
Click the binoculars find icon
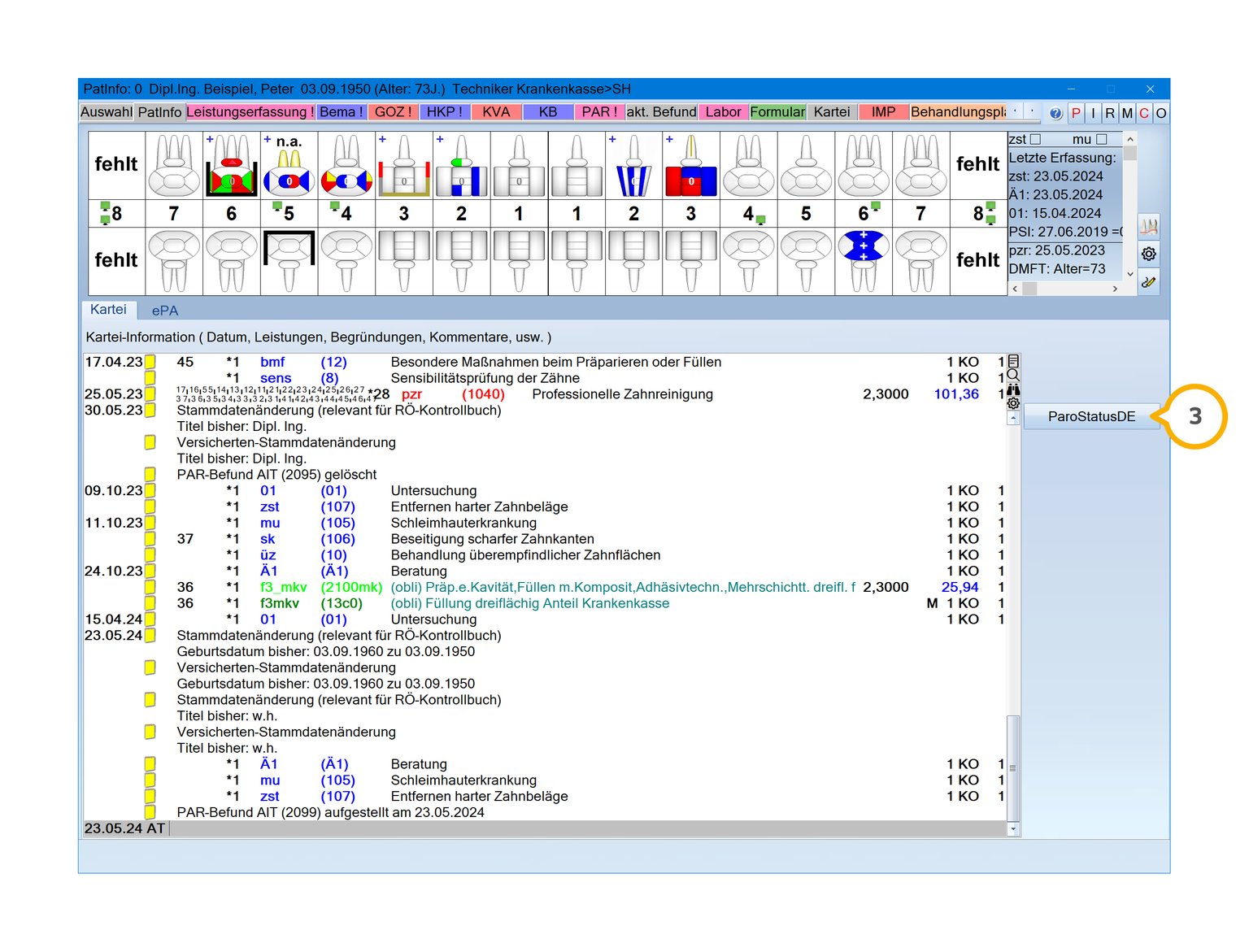point(1013,389)
